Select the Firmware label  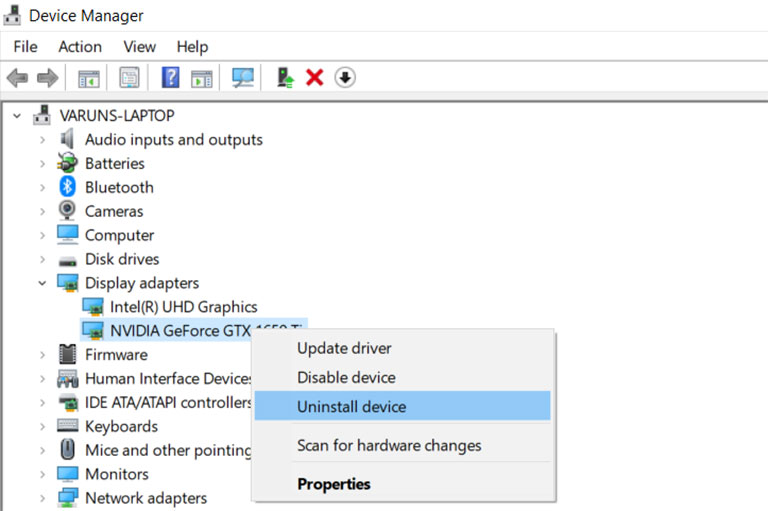[x=116, y=355]
